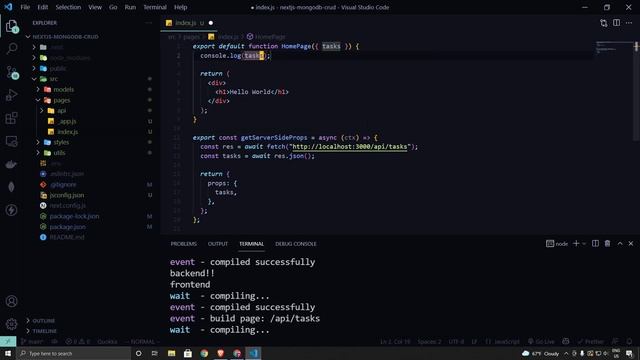Screen dimensions: 640x360
Task: Create a new terminal with plus icon
Action: click(576, 243)
